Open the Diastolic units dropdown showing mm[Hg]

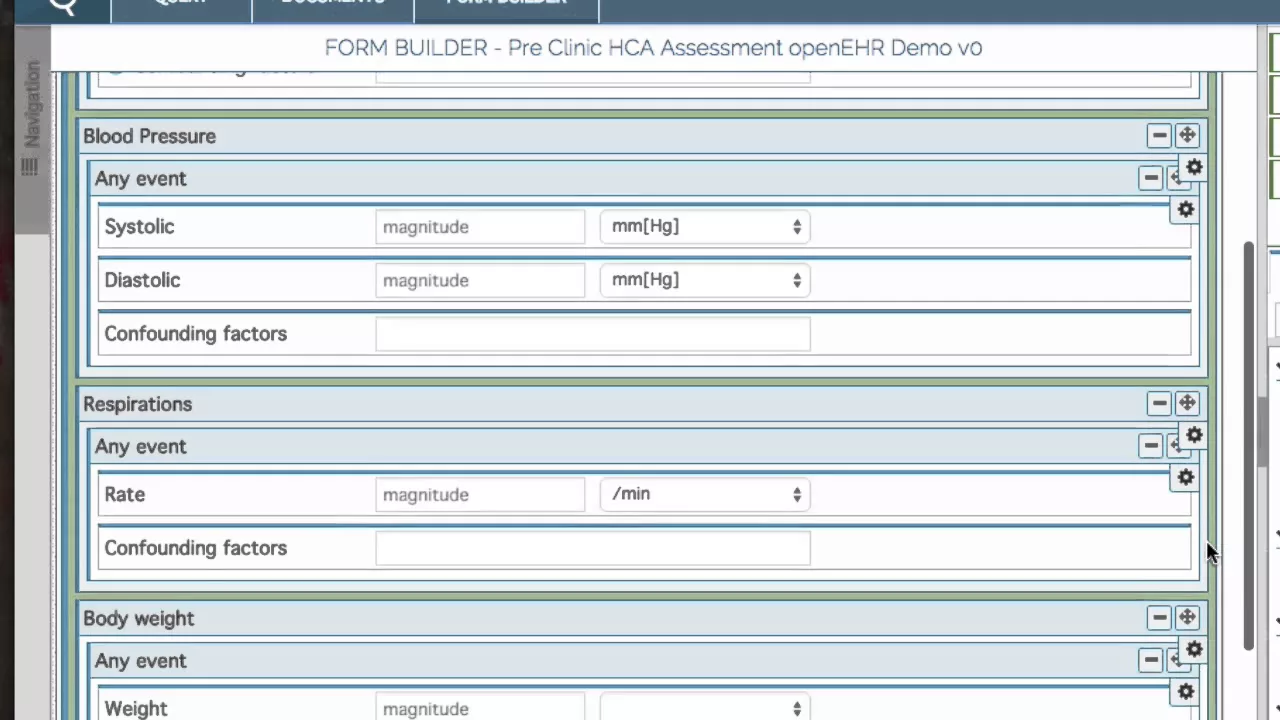[x=705, y=280]
